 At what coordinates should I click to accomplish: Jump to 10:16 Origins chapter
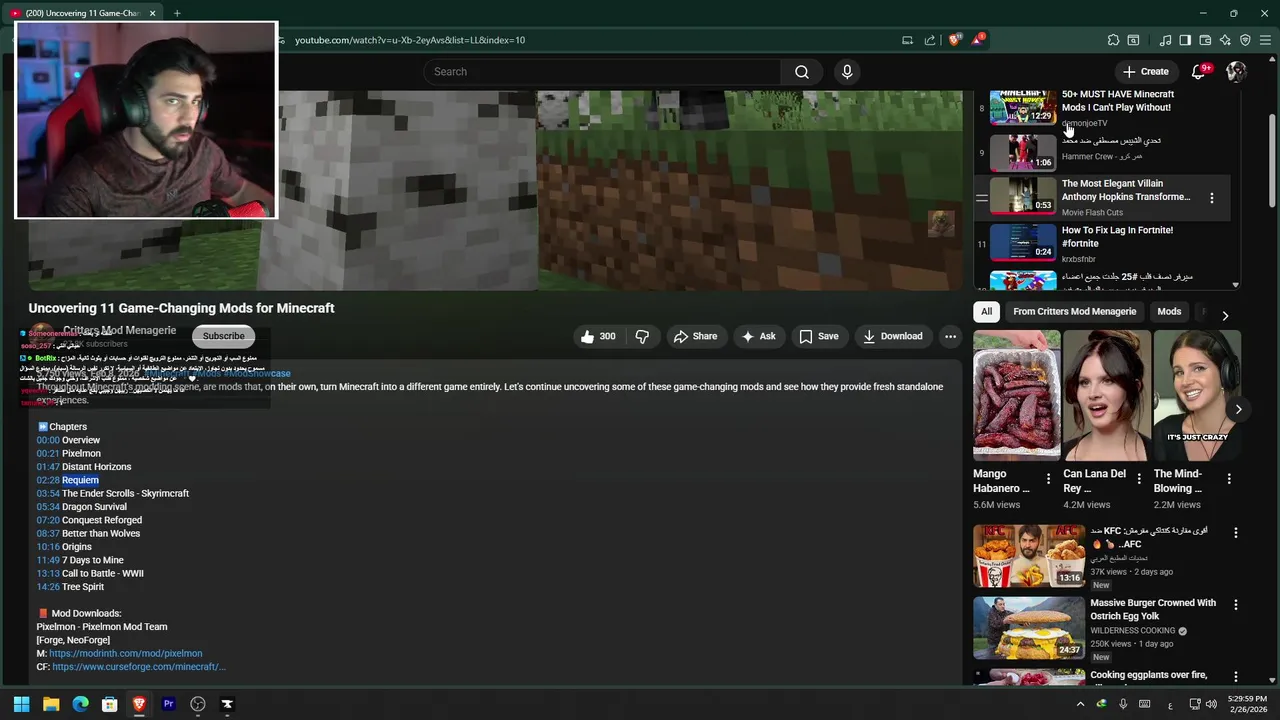(x=48, y=547)
